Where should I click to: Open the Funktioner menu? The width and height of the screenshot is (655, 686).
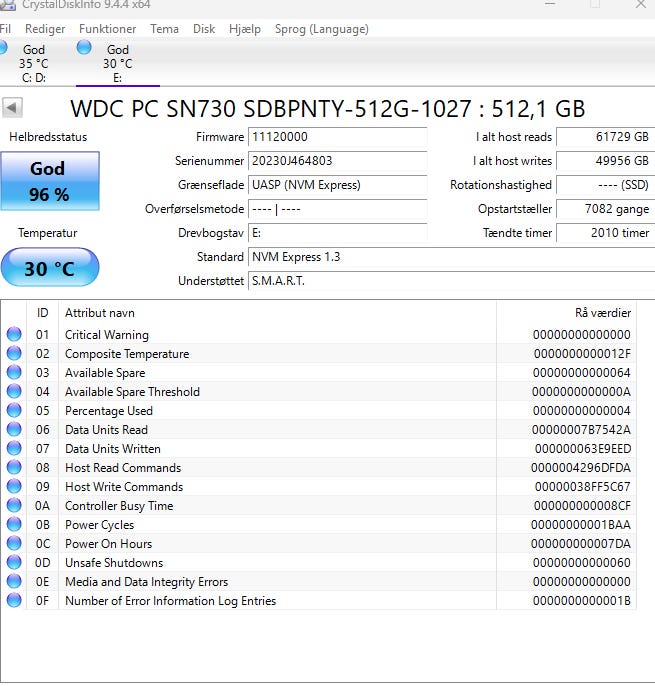click(107, 29)
